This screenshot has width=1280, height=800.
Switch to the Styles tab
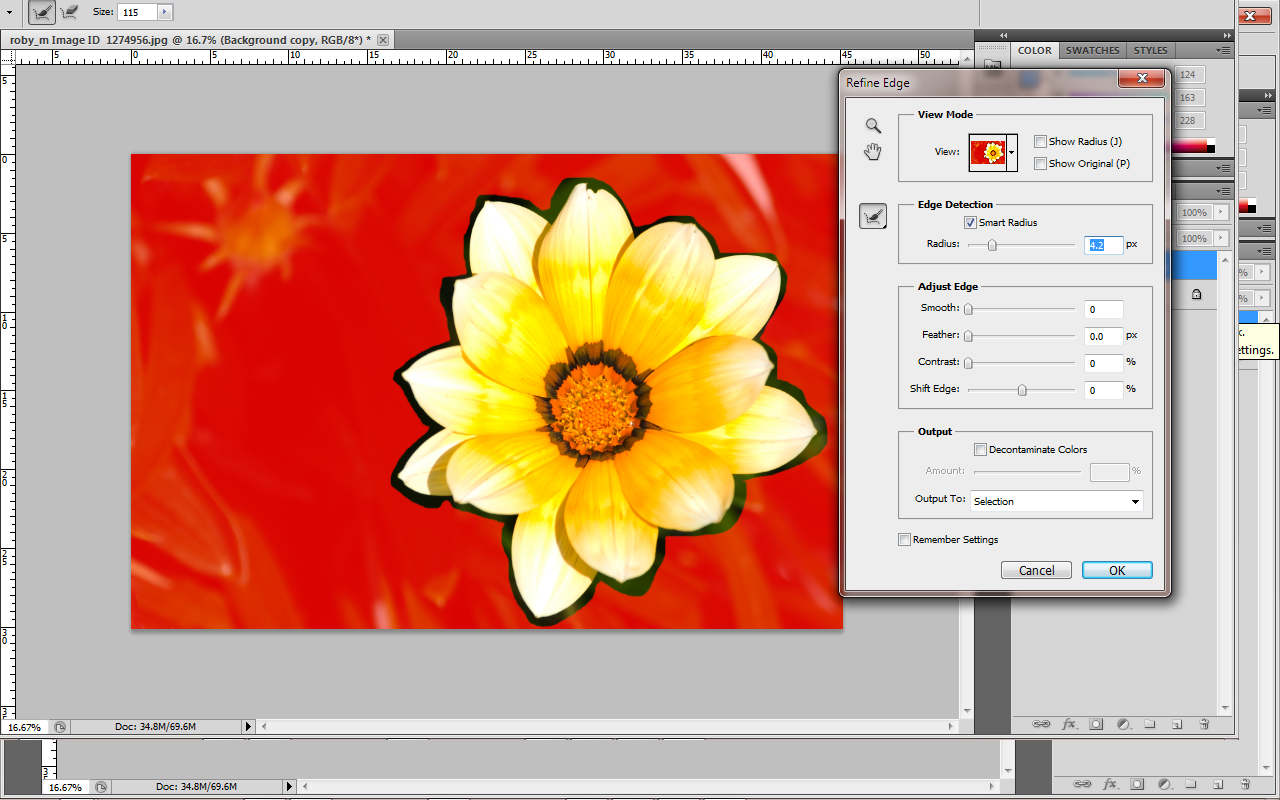pyautogui.click(x=1150, y=50)
